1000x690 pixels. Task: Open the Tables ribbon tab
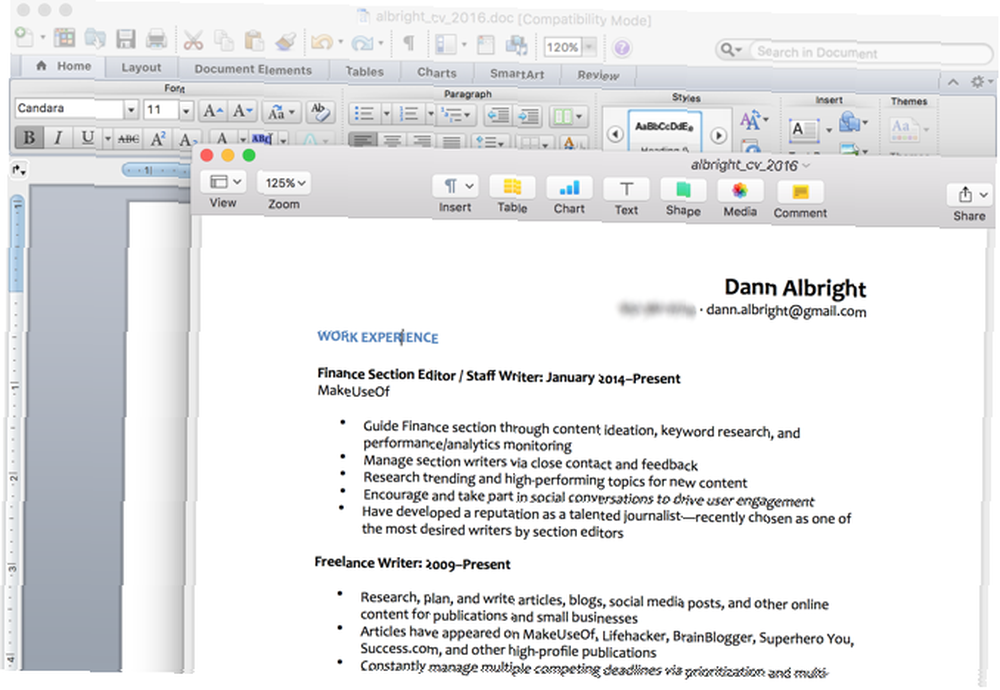click(364, 71)
